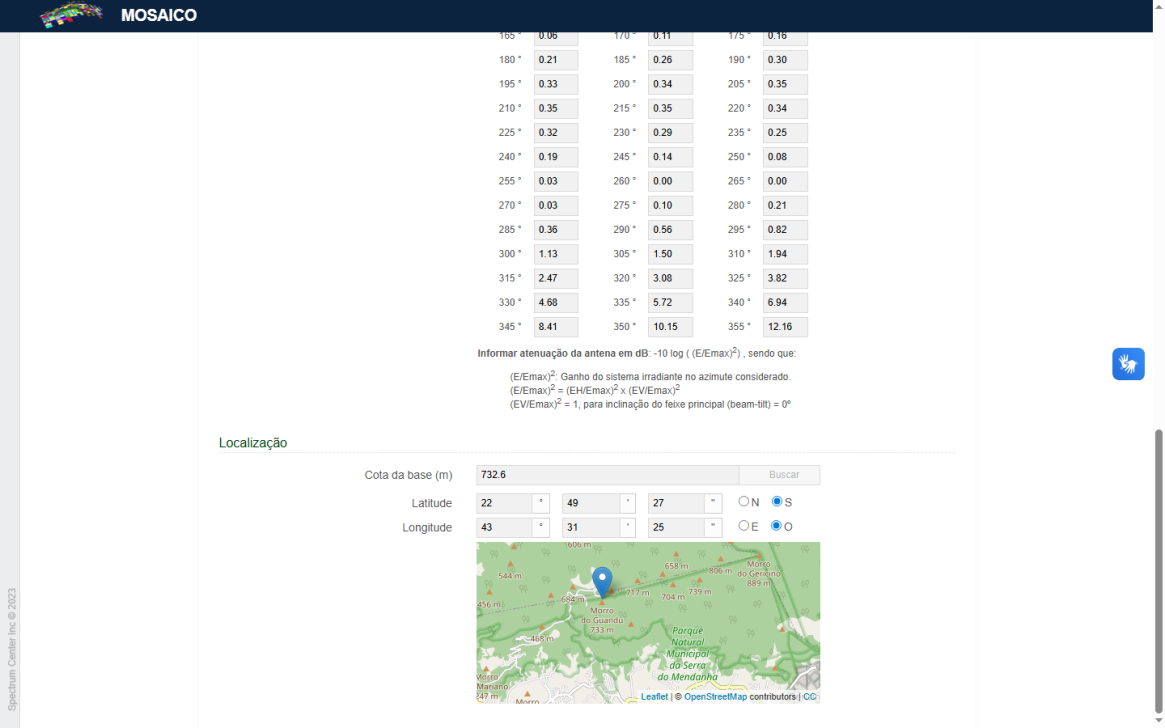Click the 255° attenuation field
The height and width of the screenshot is (728, 1165).
[x=556, y=181]
